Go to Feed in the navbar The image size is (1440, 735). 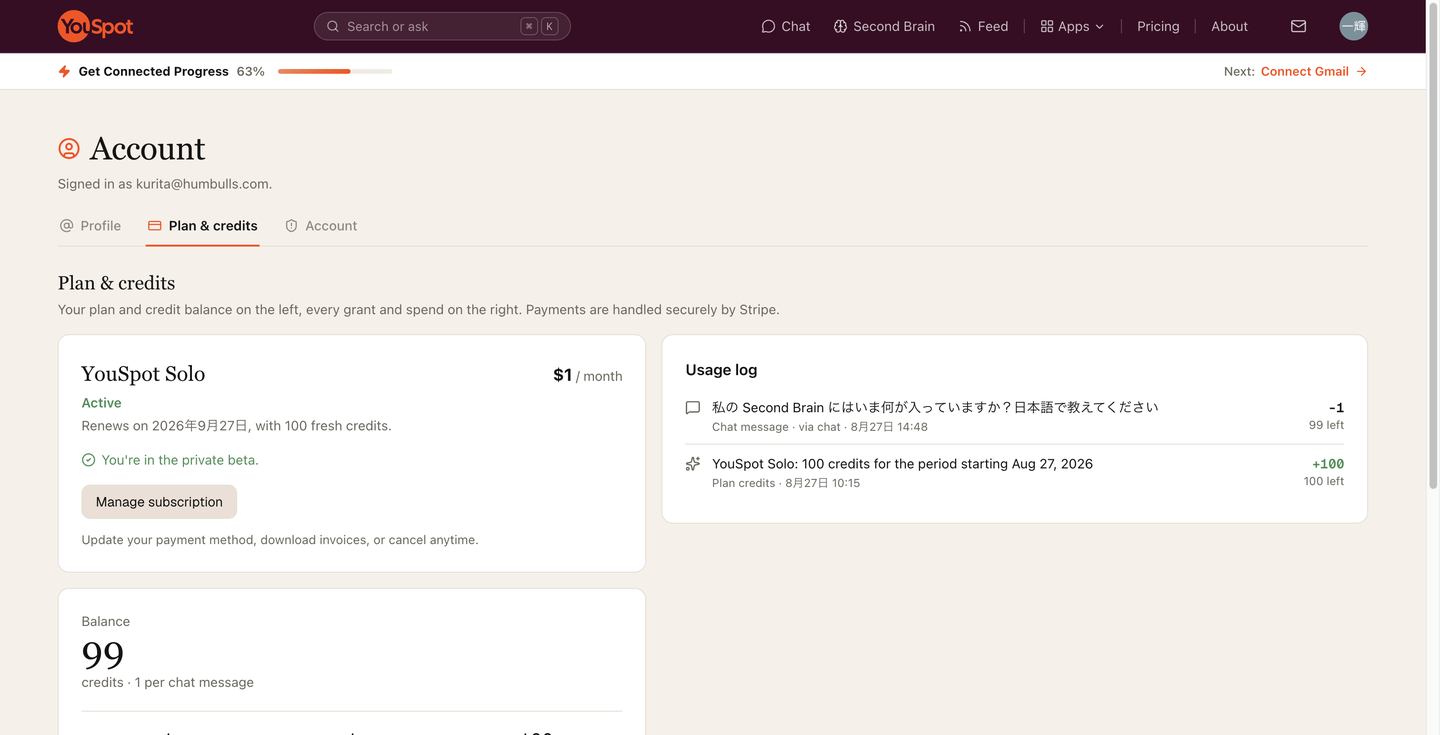coord(983,26)
